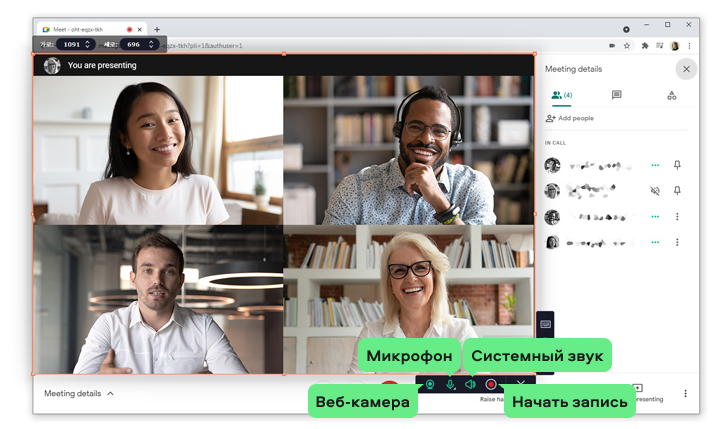This screenshot has height=429, width=728.
Task: Open more options for fourth participant
Action: pos(677,242)
